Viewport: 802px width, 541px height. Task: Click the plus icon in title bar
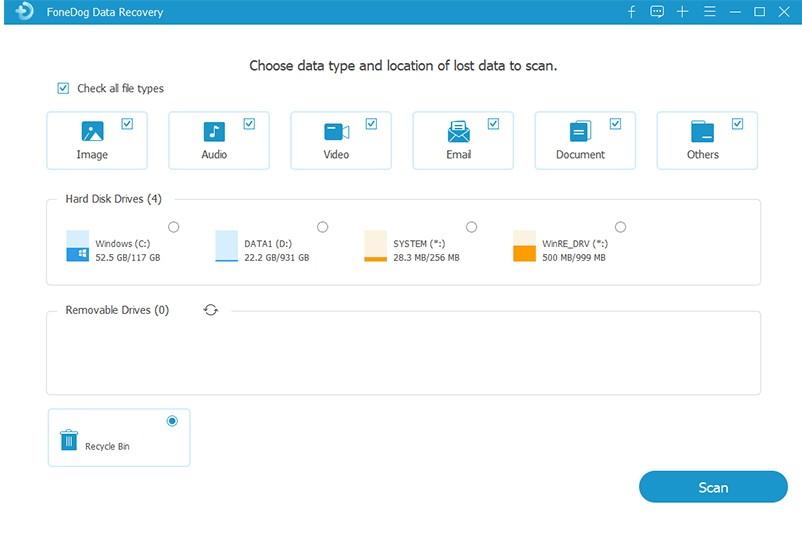[682, 11]
